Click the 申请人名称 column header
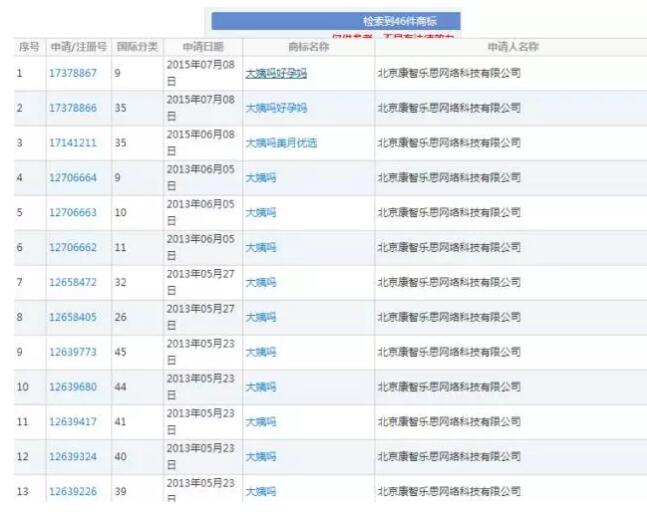This screenshot has height=520, width=647. click(513, 47)
